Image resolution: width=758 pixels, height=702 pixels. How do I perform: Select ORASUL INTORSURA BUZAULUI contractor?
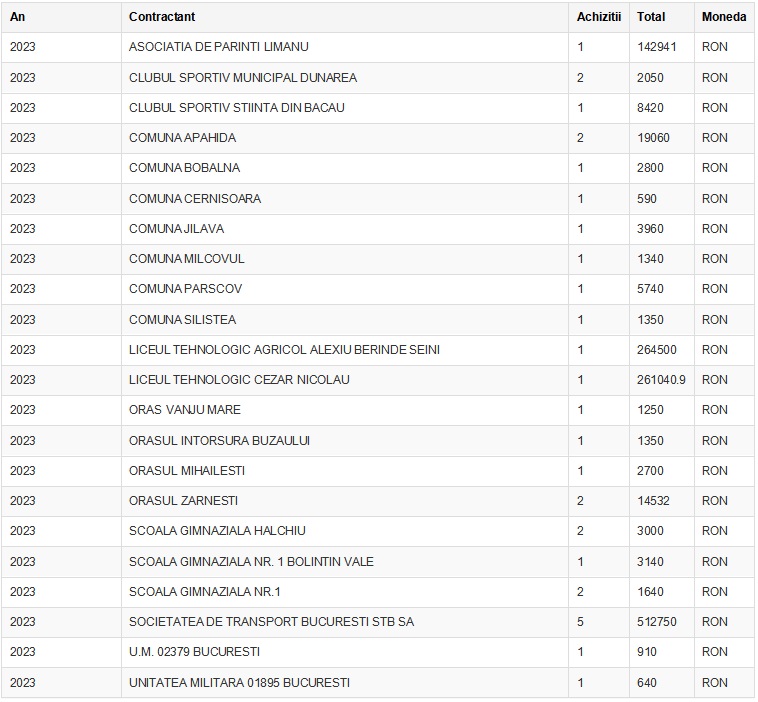pyautogui.click(x=219, y=441)
